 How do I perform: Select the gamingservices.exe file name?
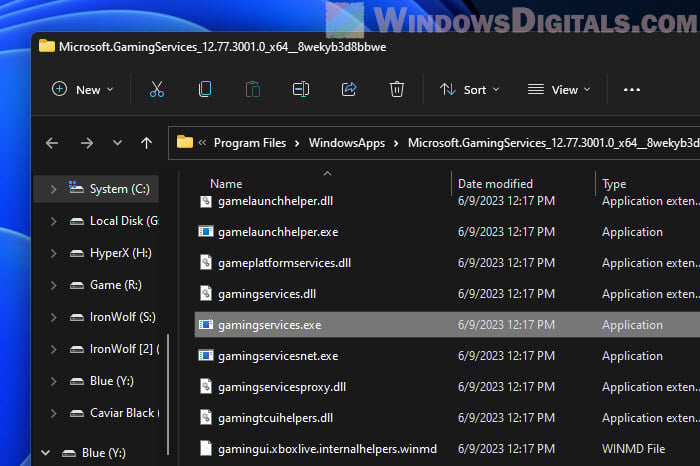pos(270,325)
